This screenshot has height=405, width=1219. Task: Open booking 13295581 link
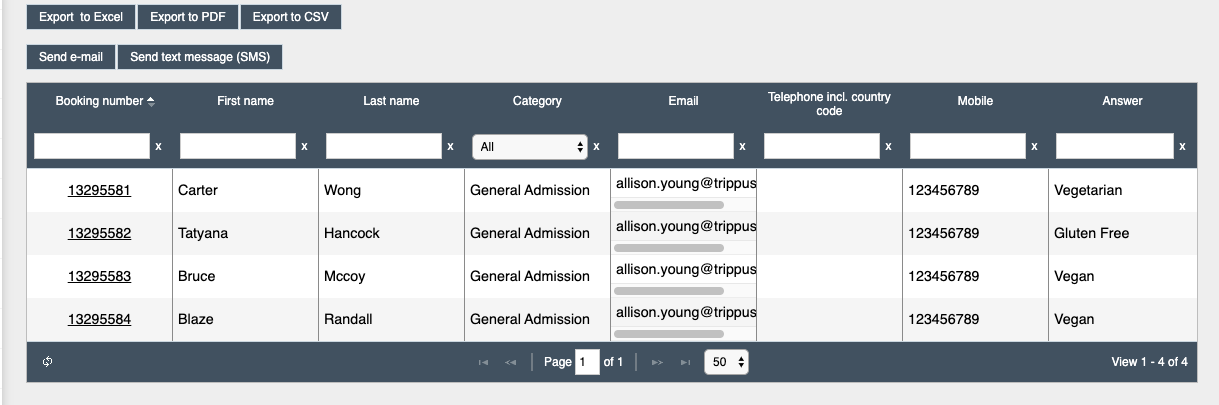click(99, 190)
